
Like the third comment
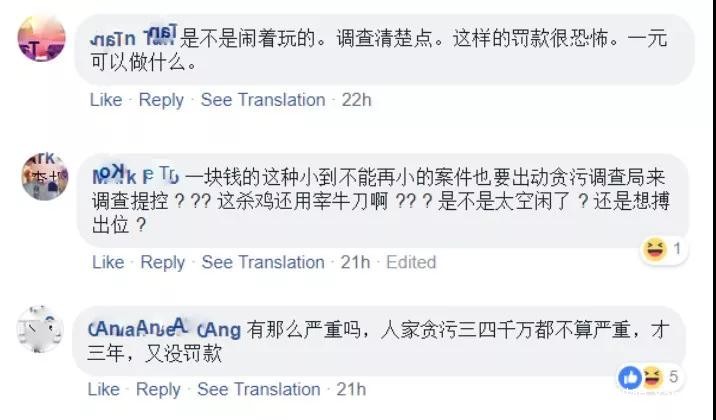coord(104,389)
